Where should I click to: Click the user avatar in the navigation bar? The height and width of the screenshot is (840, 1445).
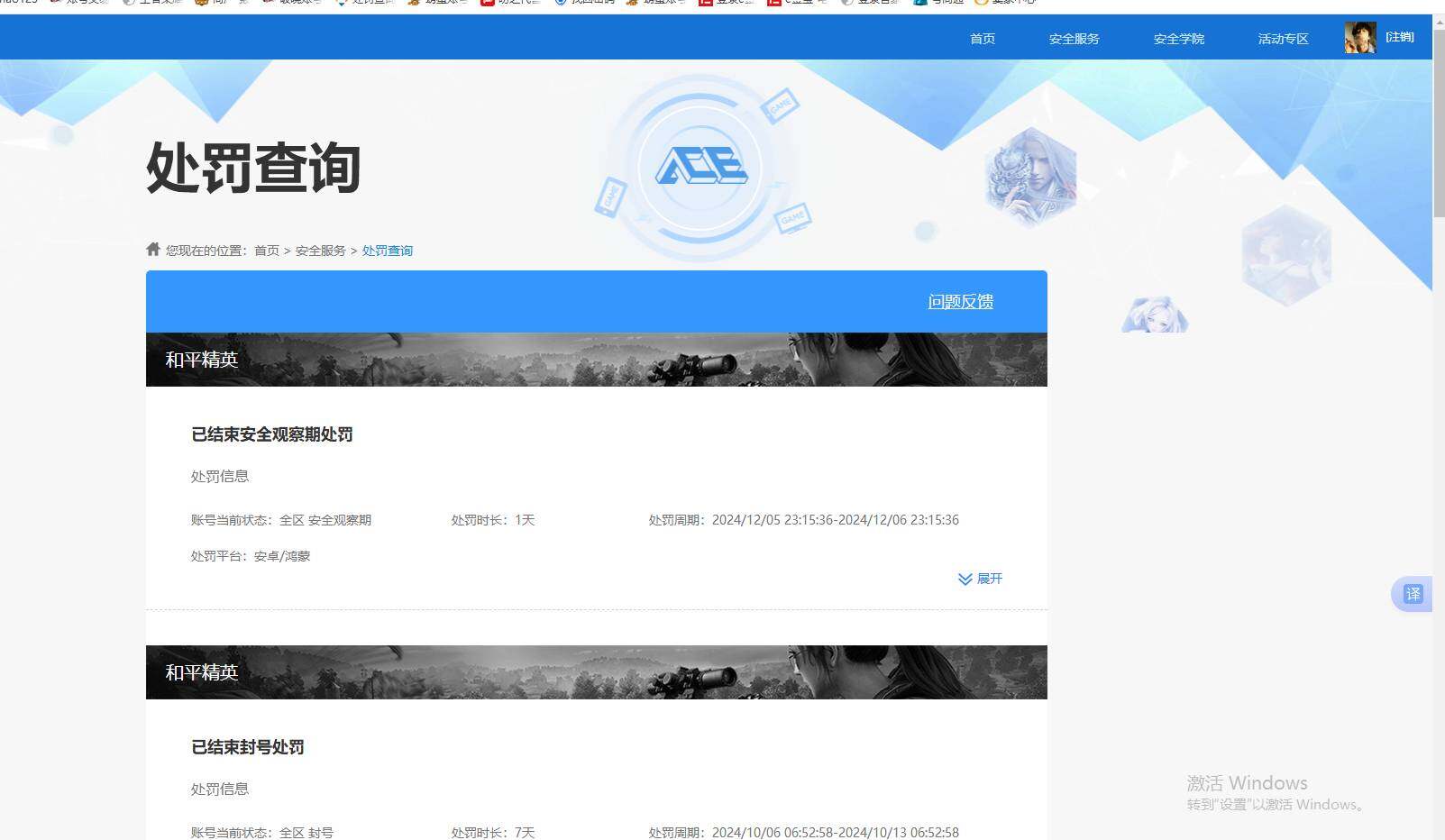click(x=1358, y=37)
